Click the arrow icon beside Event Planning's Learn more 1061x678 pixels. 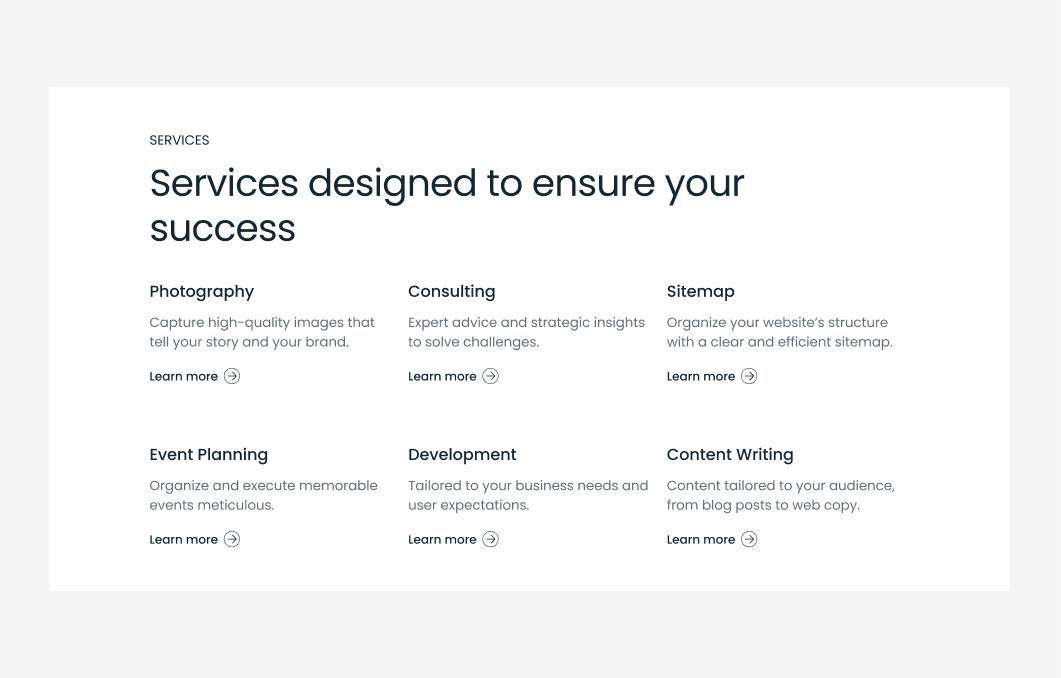tap(231, 539)
